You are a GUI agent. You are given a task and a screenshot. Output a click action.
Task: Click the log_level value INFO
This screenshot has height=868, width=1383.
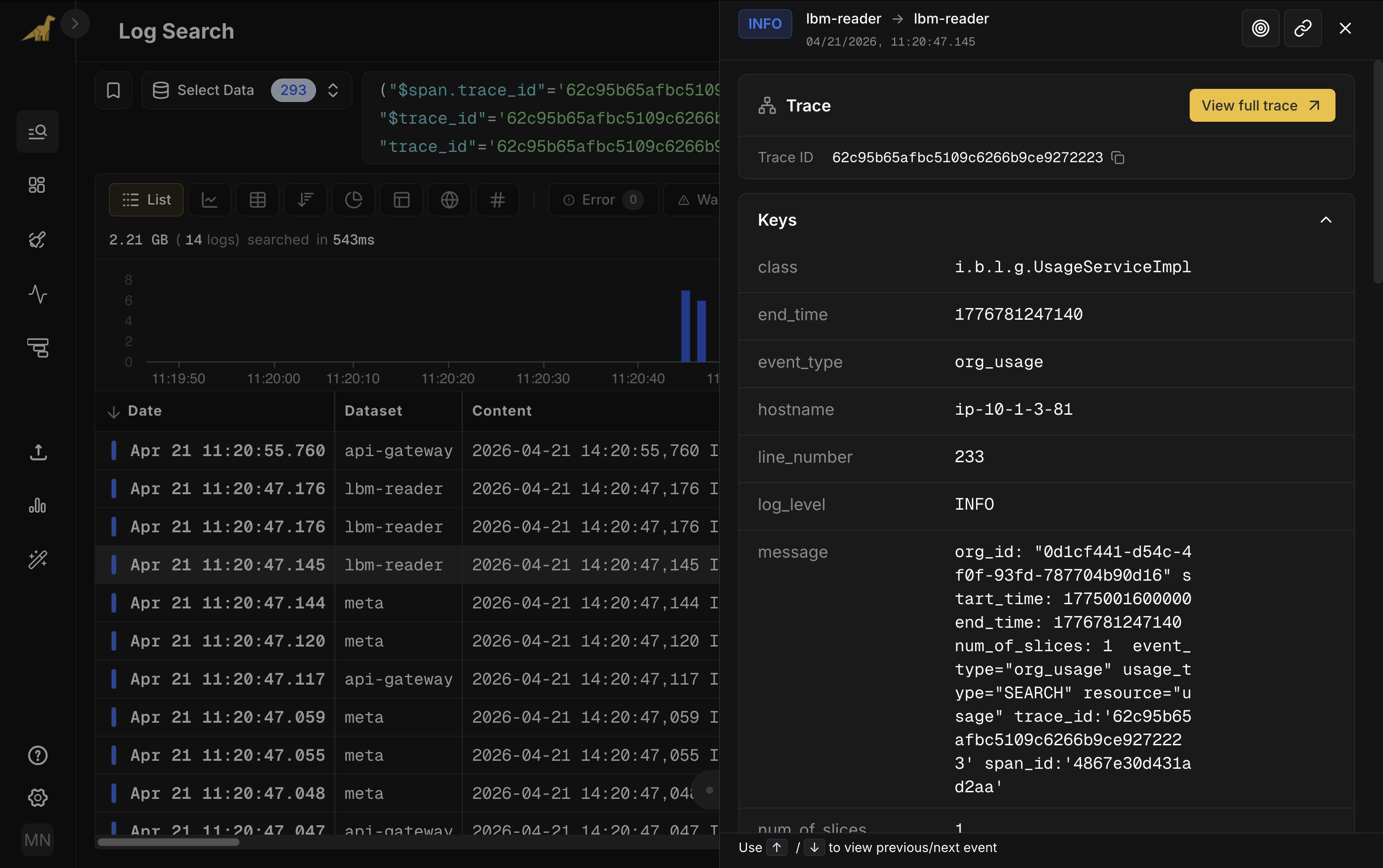tap(974, 505)
